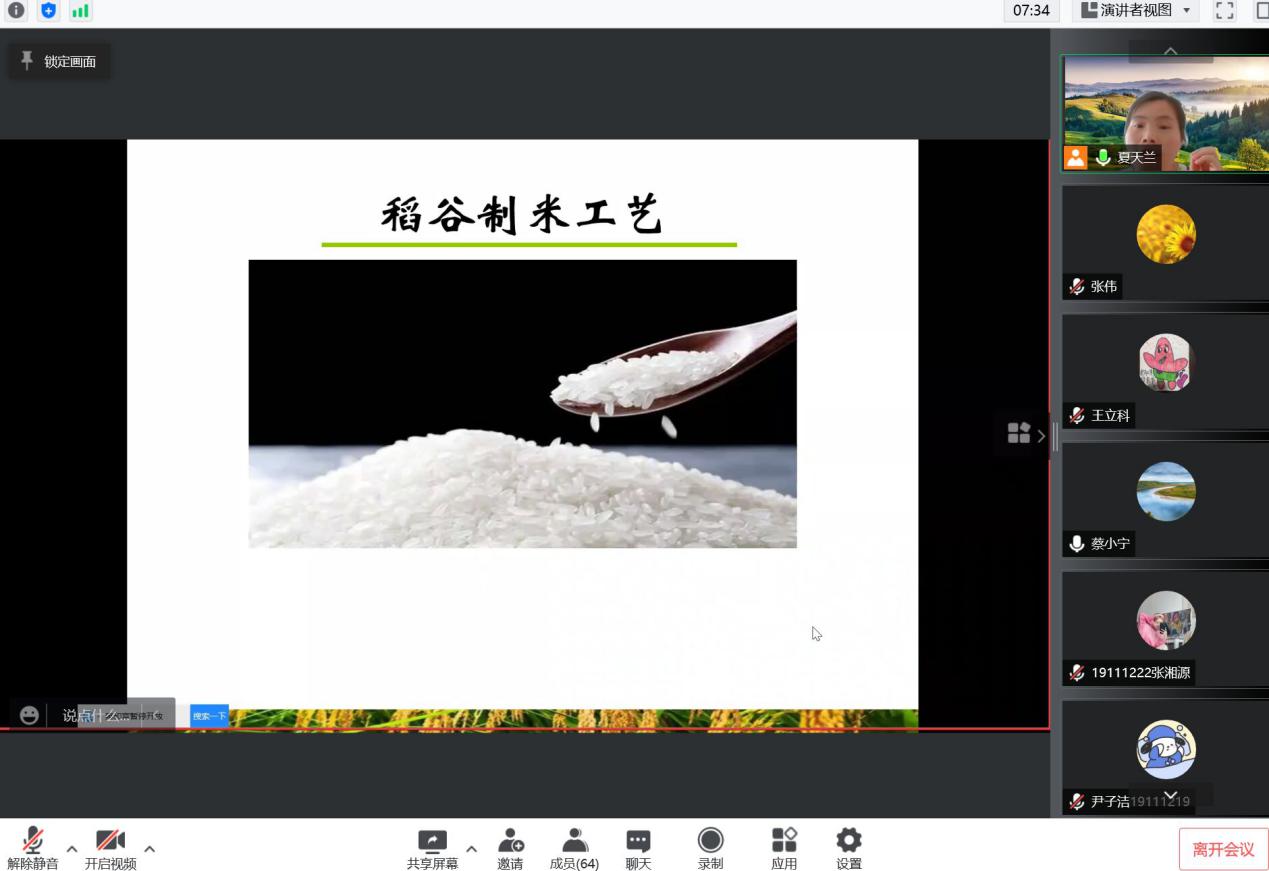Open the 演讲者视图 view dropdown
Screen dimensions: 1269x871
click(x=1137, y=11)
